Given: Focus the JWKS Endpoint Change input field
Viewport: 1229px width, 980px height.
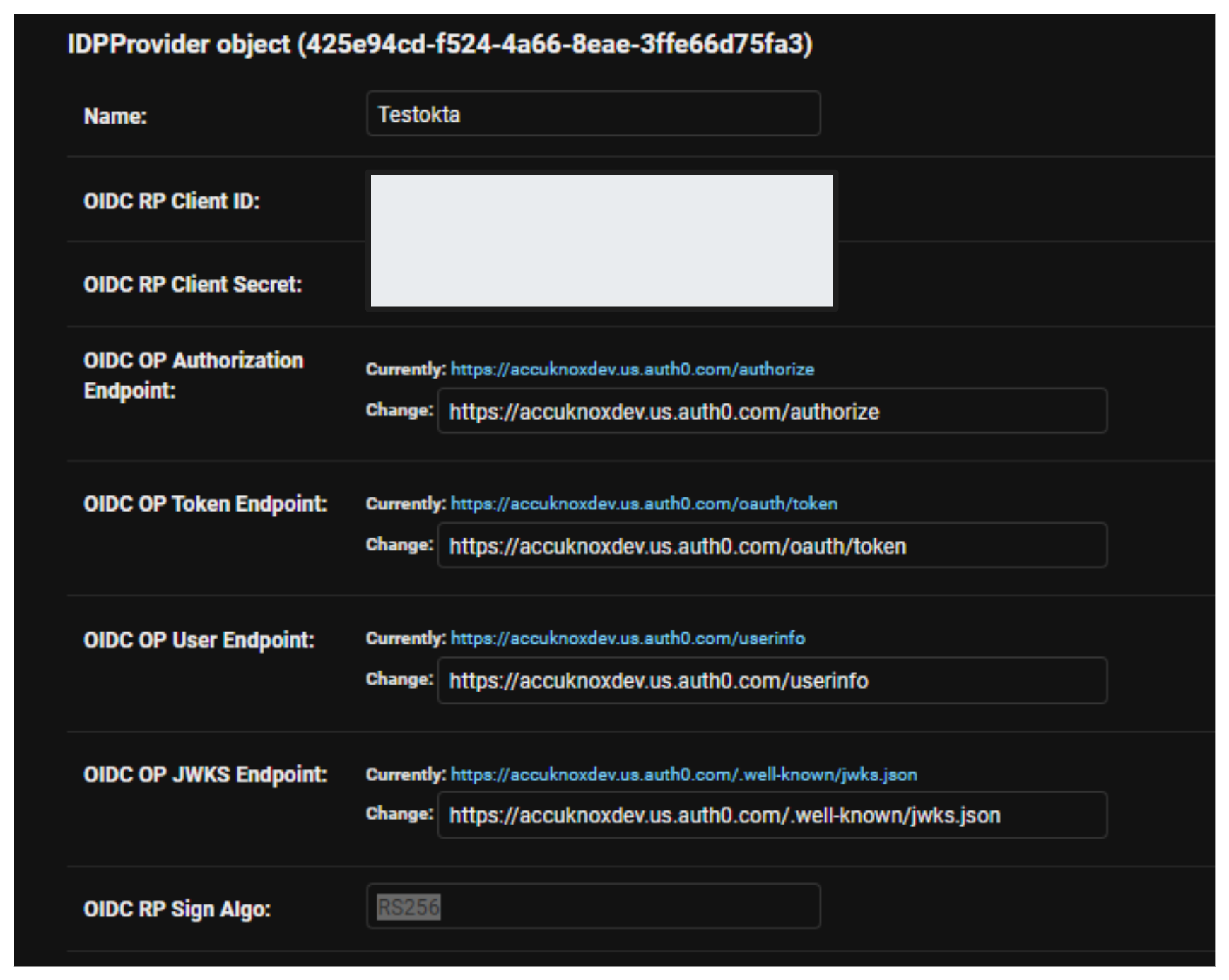Looking at the screenshot, I should point(772,815).
